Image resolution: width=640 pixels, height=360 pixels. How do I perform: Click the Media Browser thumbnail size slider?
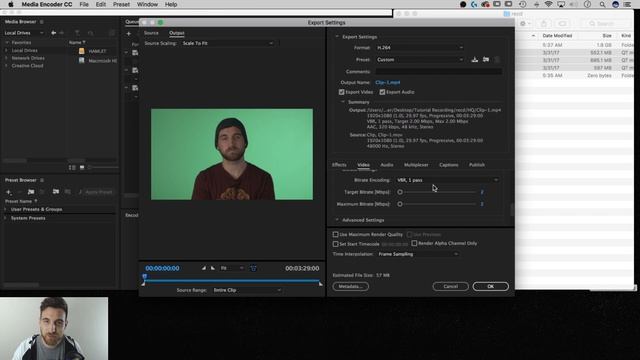104,167
